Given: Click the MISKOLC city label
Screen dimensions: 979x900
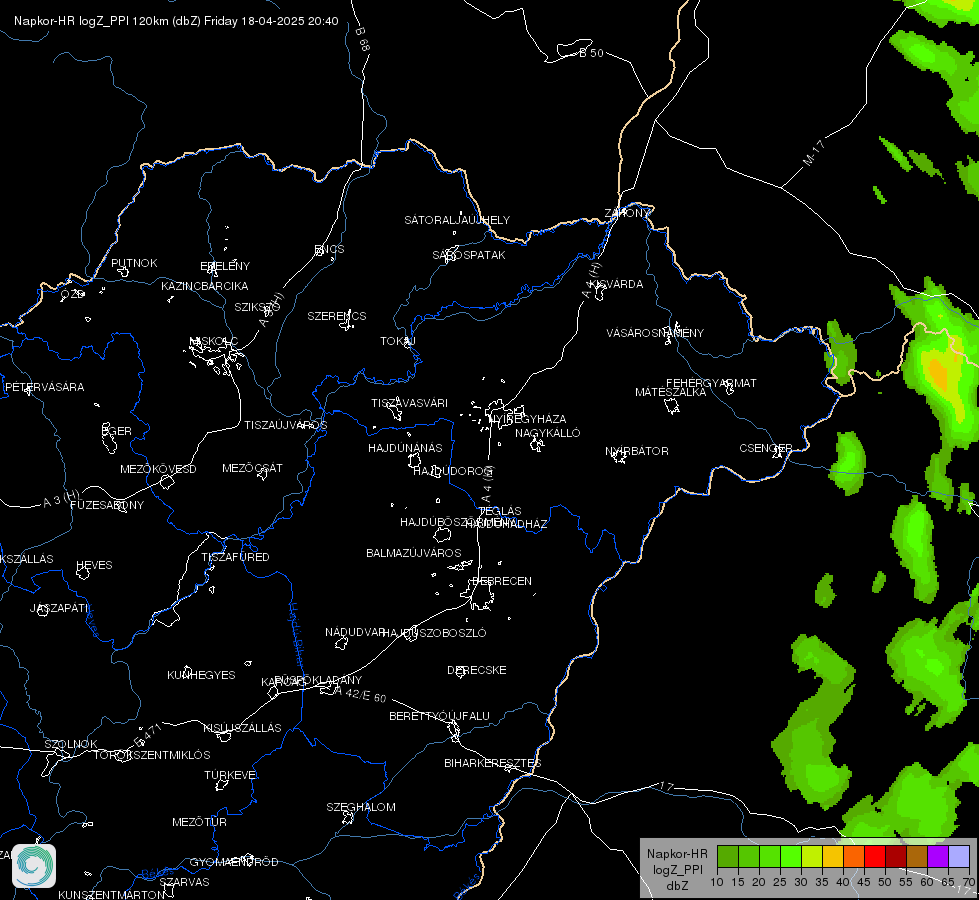Looking at the screenshot, I should [214, 341].
